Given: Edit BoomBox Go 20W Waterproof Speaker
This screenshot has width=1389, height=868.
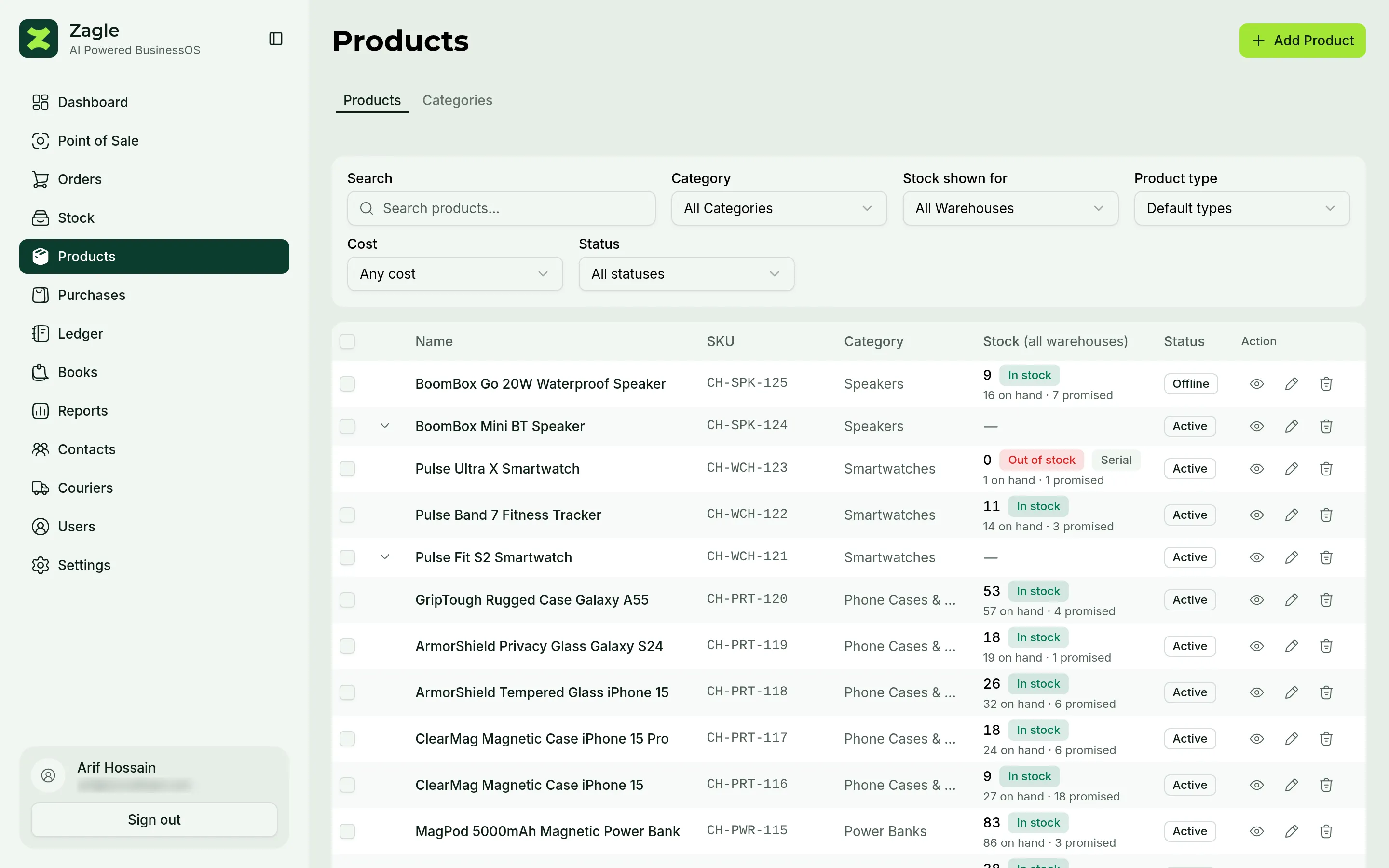Looking at the screenshot, I should click(x=1292, y=383).
